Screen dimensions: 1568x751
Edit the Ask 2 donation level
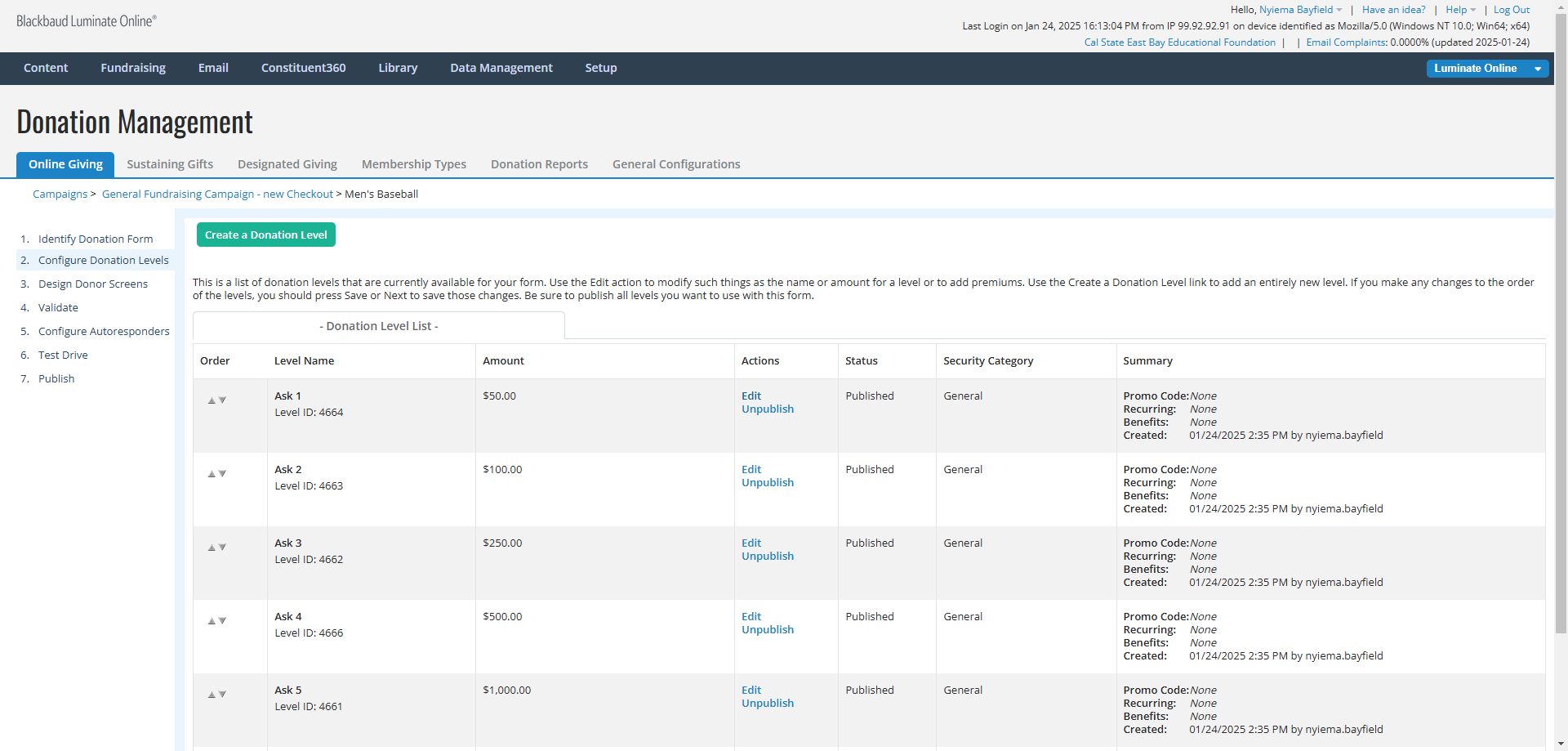tap(751, 469)
